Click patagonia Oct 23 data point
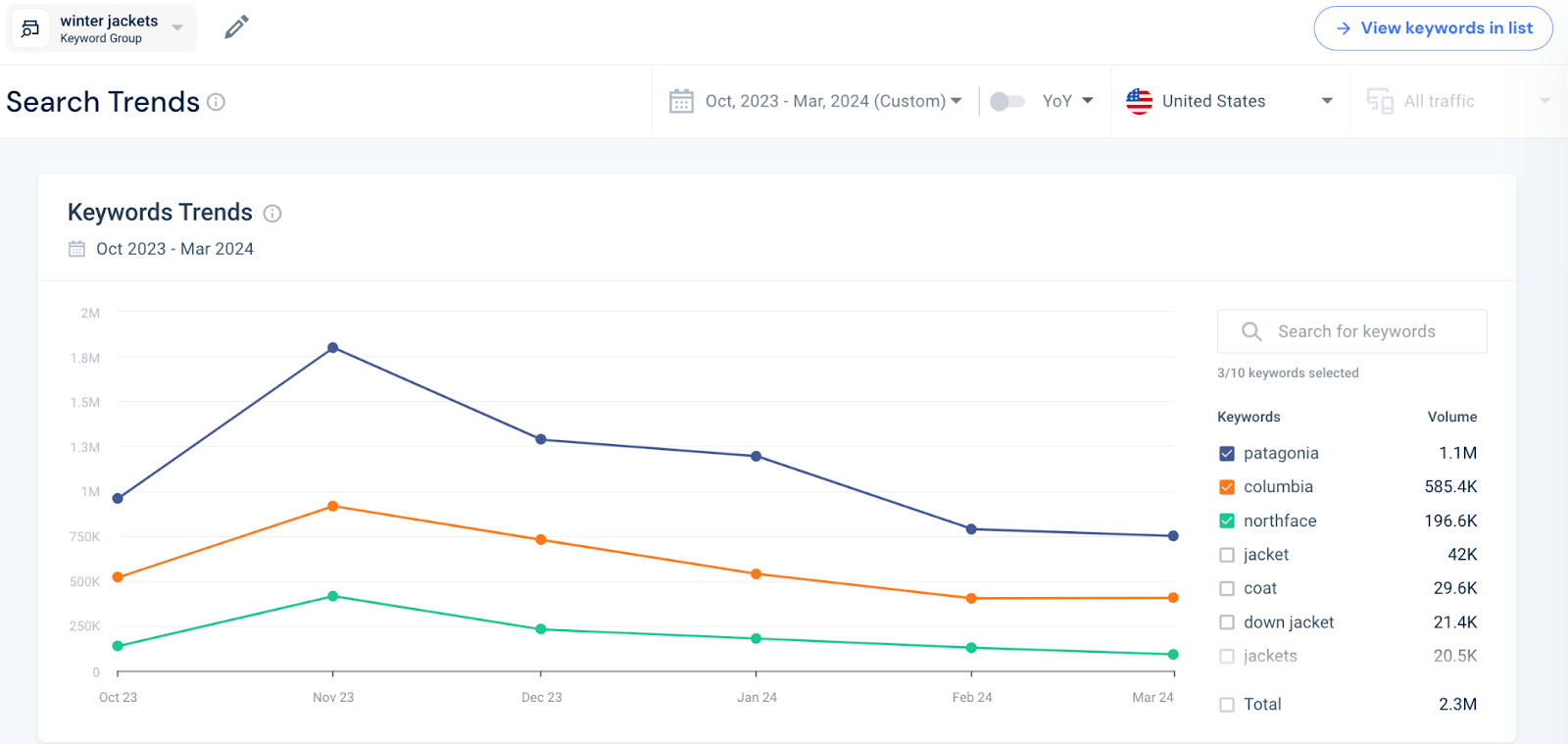The height and width of the screenshot is (744, 1568). click(118, 499)
